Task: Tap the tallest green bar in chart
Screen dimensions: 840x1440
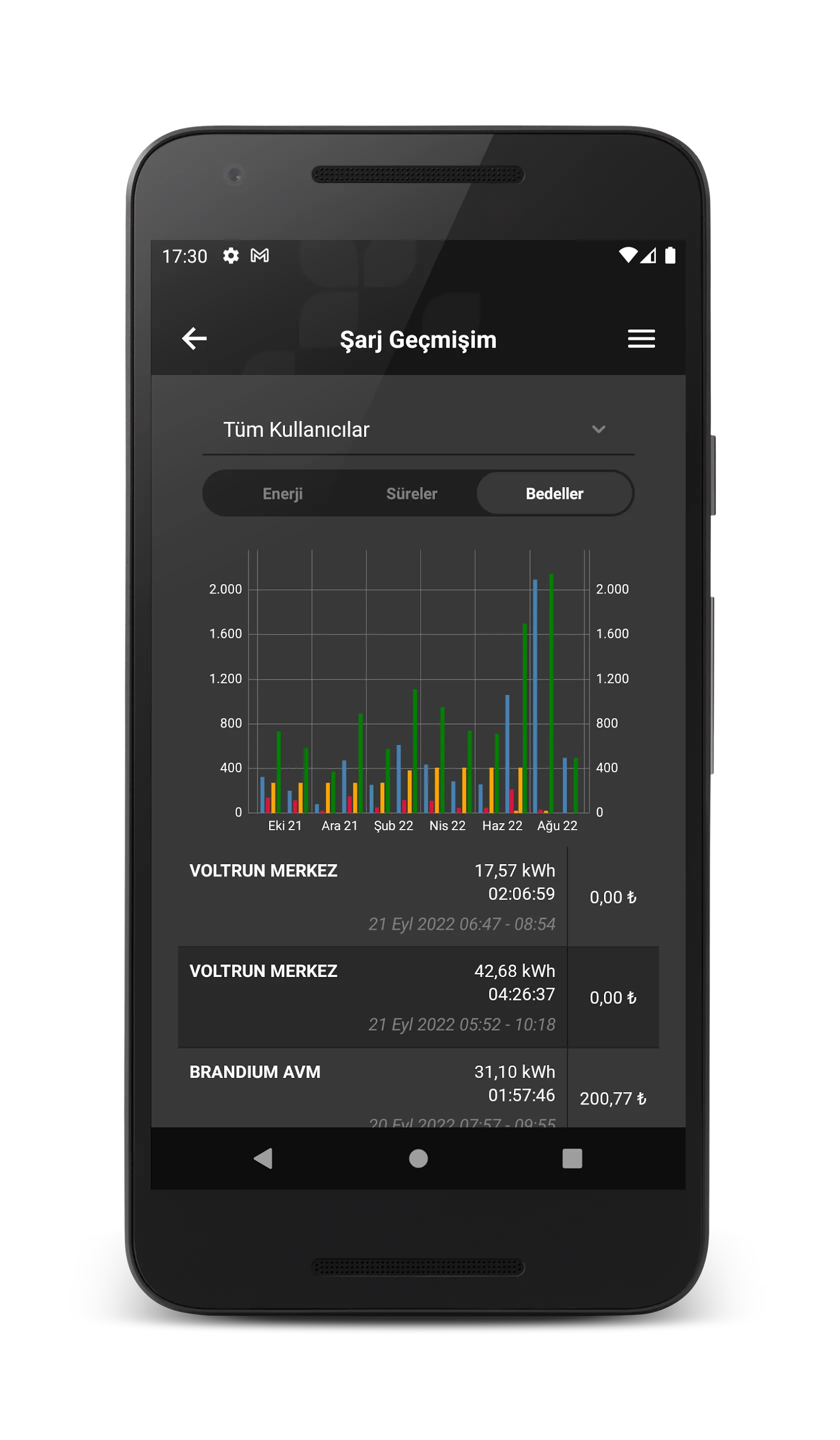Action: [552, 693]
